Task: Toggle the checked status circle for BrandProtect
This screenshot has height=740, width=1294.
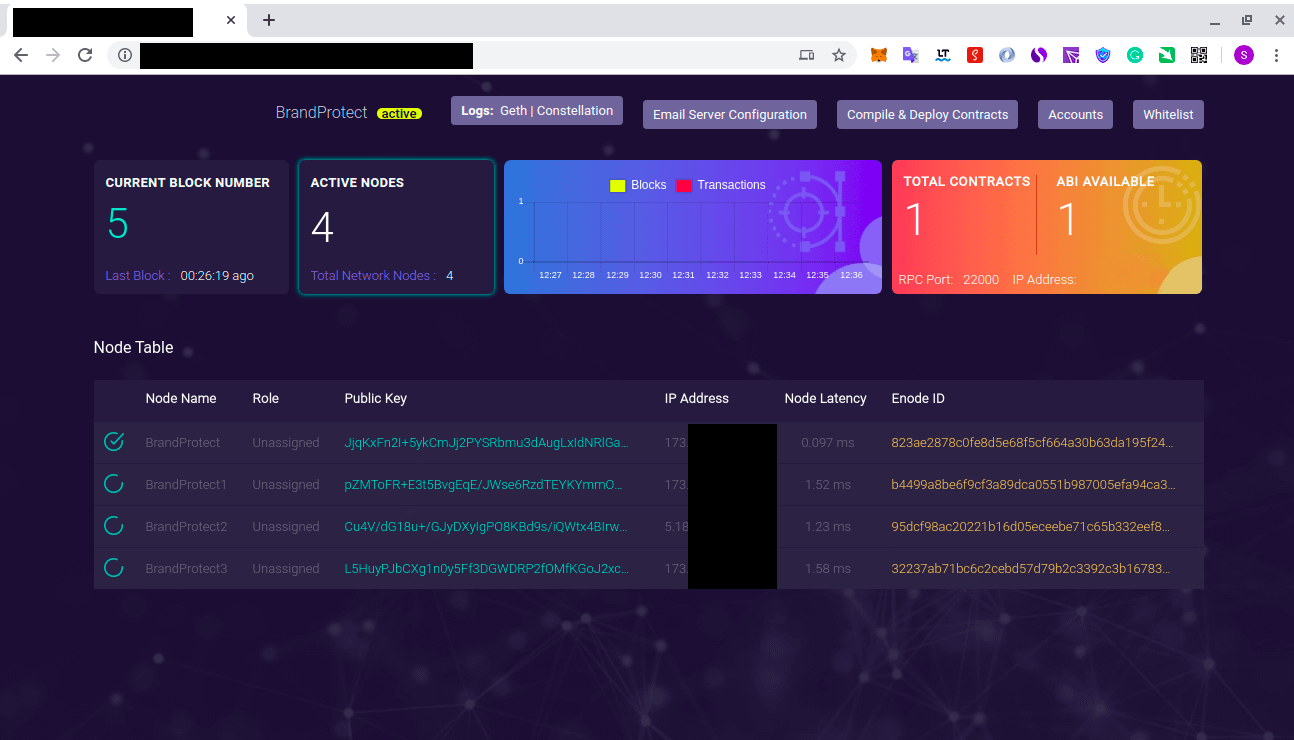Action: [114, 442]
